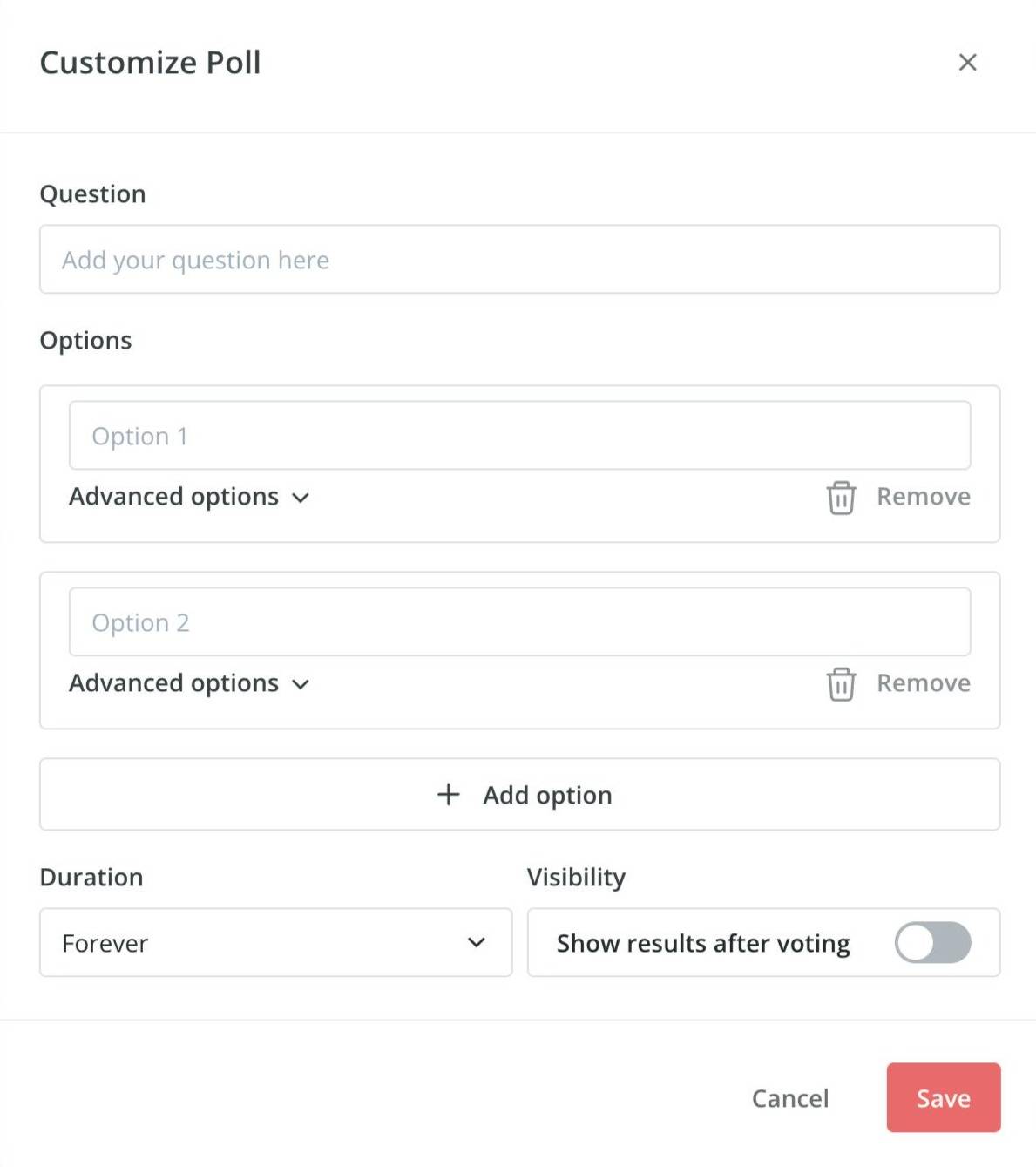Expand Advanced options under Option 1
Screen dimensions: 1036x1167
coord(190,497)
